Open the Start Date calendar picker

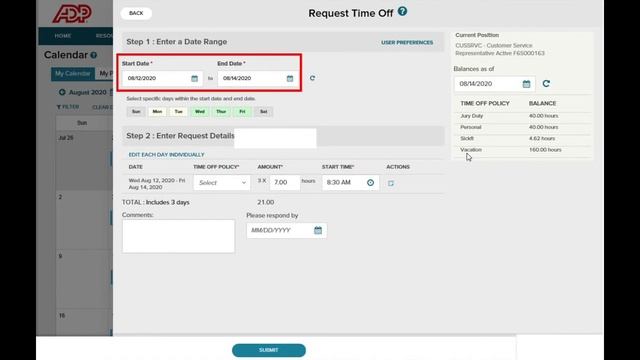click(194, 78)
